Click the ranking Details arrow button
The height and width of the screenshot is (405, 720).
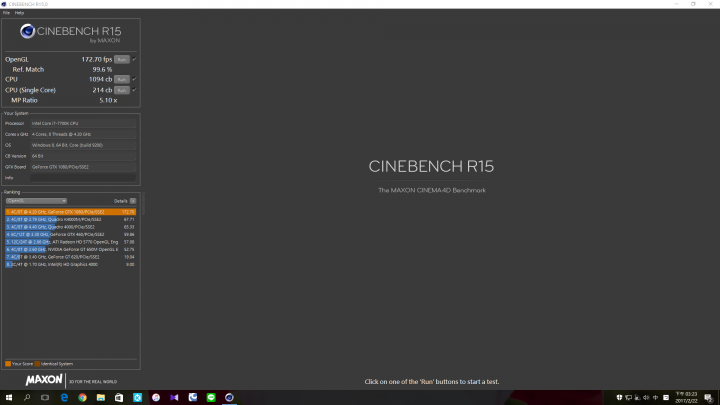tap(133, 201)
